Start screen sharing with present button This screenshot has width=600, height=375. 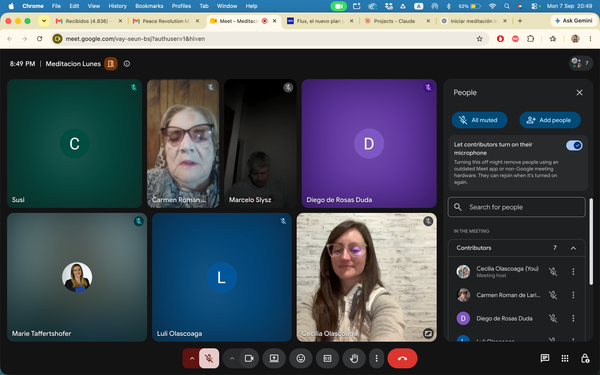point(274,359)
